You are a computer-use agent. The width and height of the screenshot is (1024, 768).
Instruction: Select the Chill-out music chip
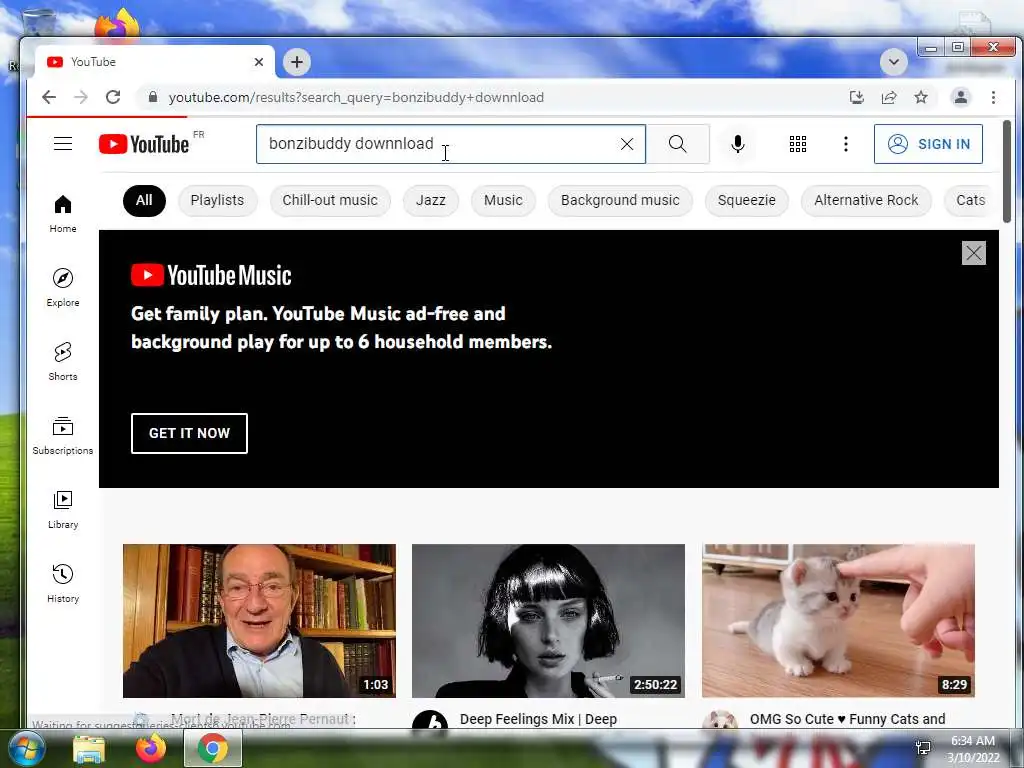[x=330, y=200]
